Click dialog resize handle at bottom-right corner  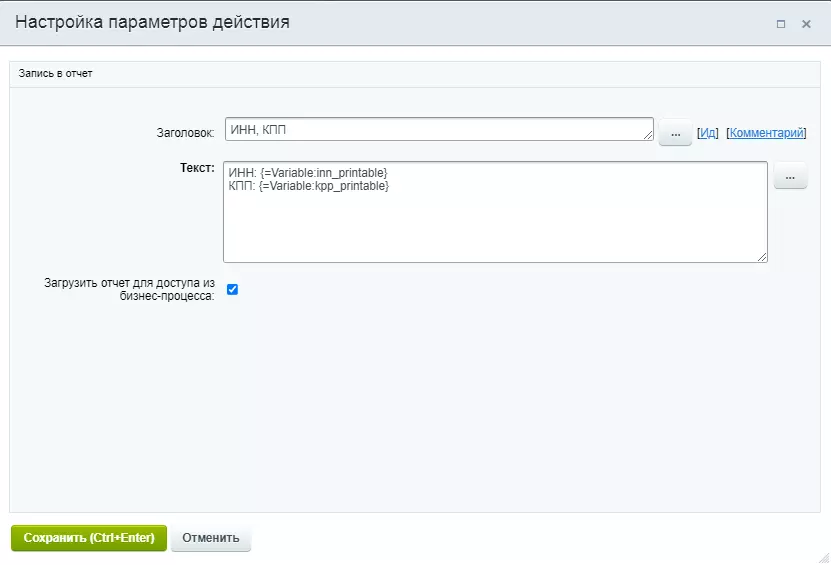point(823,558)
